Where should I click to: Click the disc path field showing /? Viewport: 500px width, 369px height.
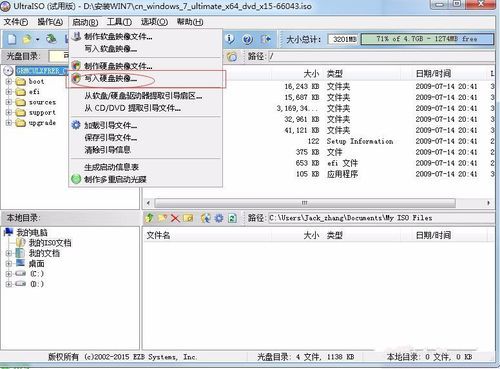click(381, 56)
